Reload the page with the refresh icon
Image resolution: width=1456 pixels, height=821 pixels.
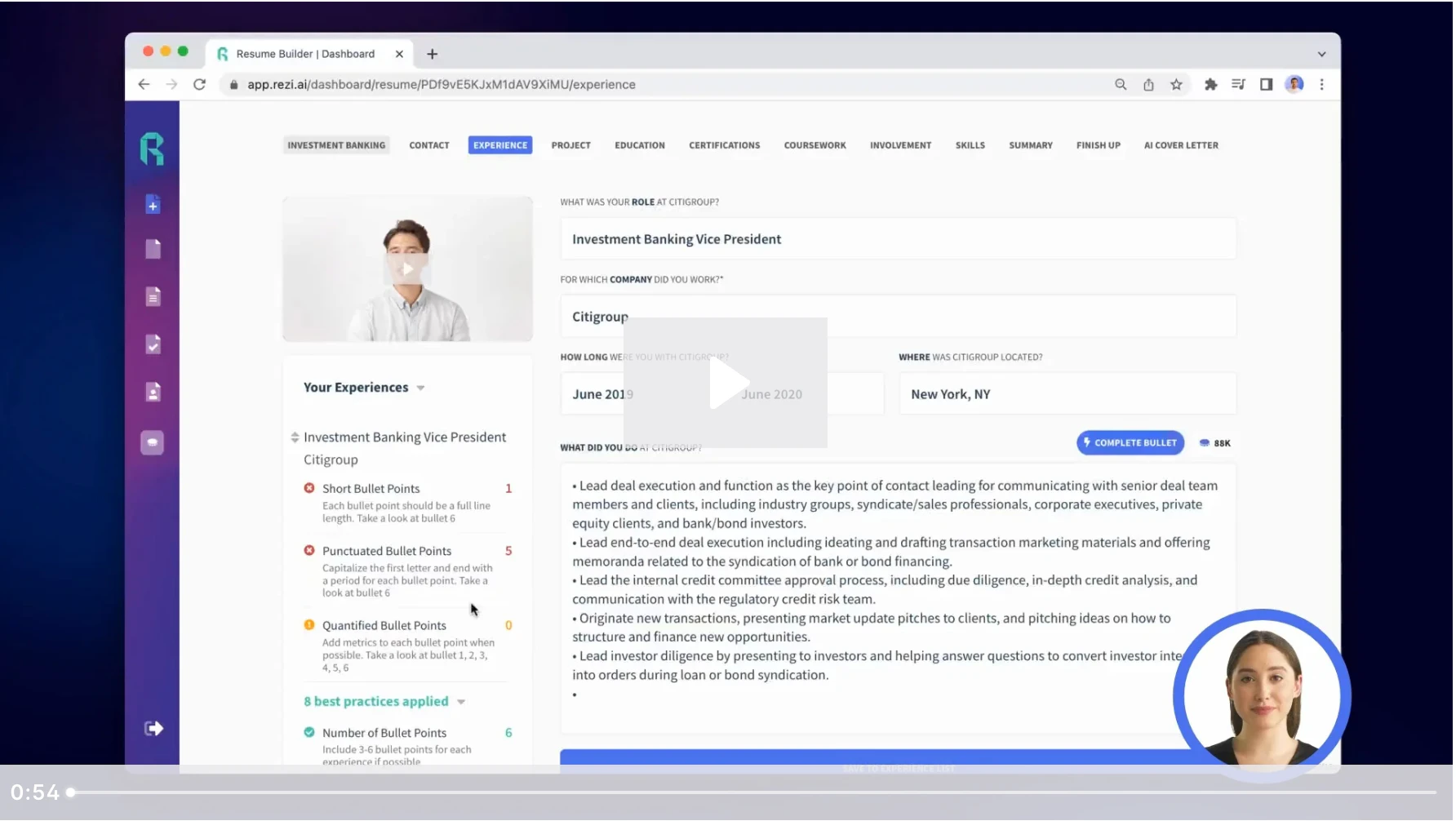coord(199,85)
